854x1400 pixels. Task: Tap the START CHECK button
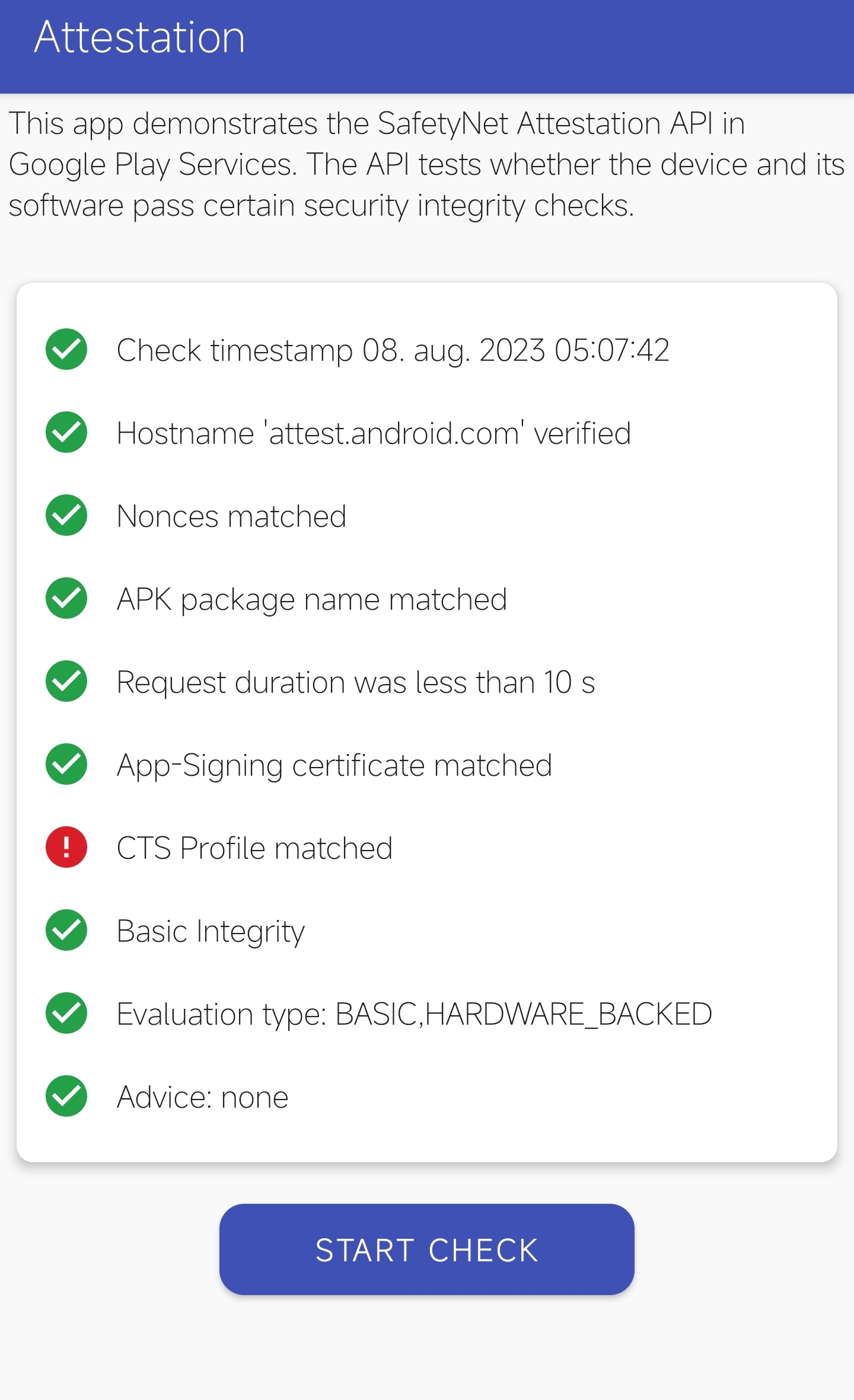point(426,1249)
